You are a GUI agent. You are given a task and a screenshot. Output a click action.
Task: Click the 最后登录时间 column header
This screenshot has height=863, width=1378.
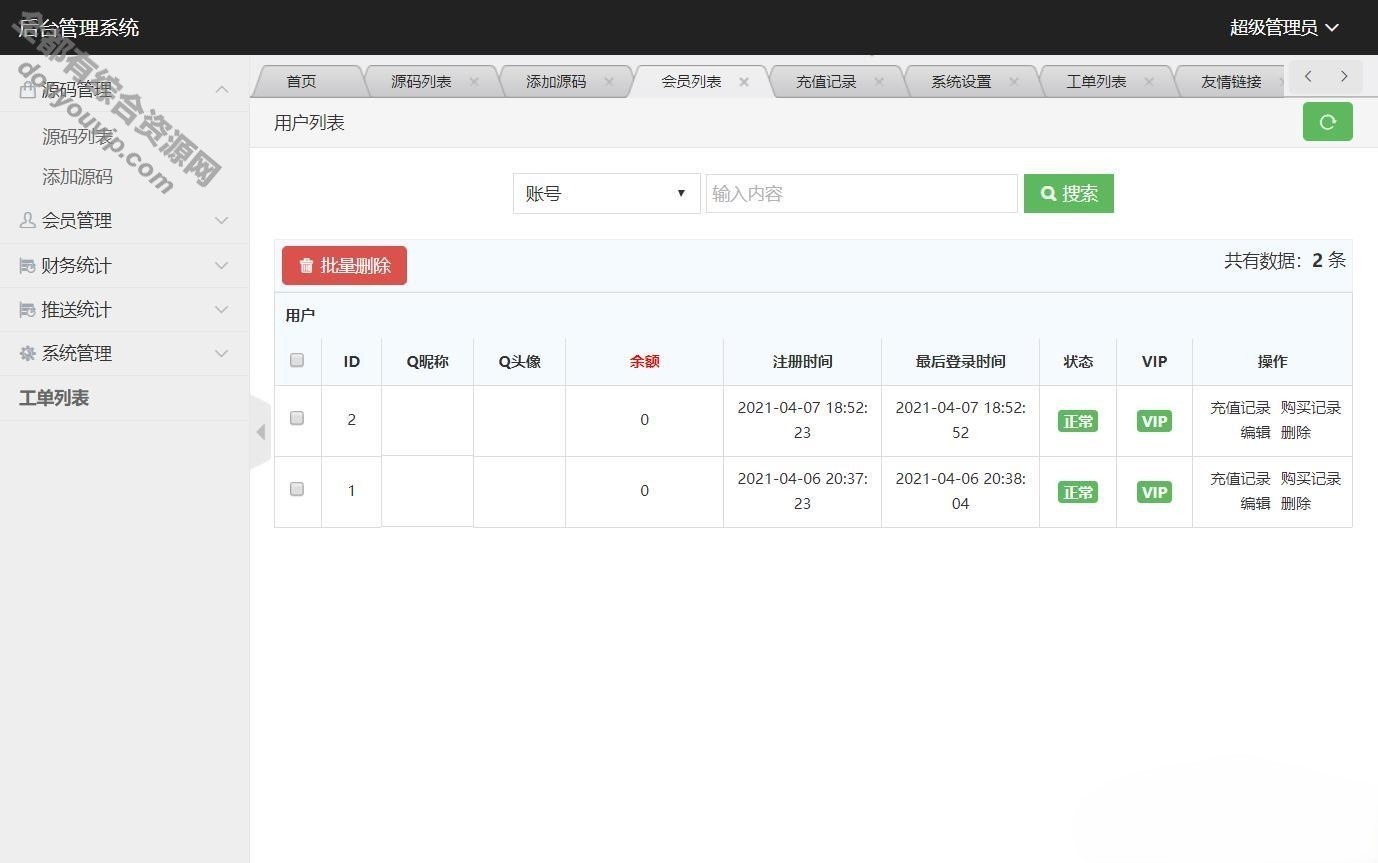click(x=960, y=361)
